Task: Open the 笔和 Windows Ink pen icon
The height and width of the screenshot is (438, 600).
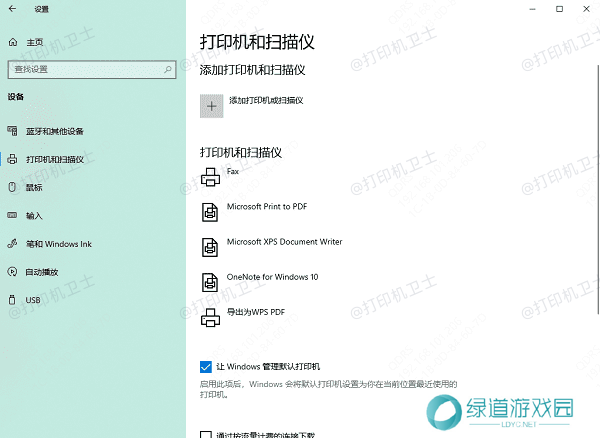Action: (x=12, y=243)
